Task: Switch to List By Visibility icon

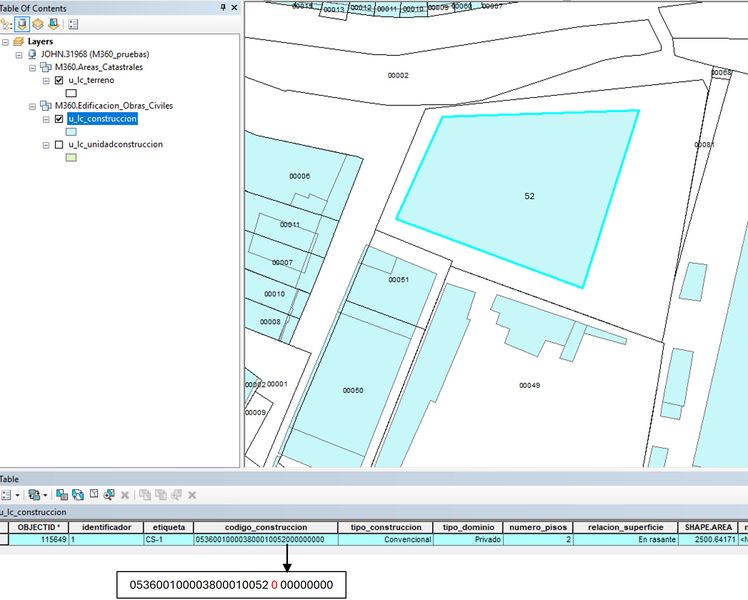Action: (38, 24)
